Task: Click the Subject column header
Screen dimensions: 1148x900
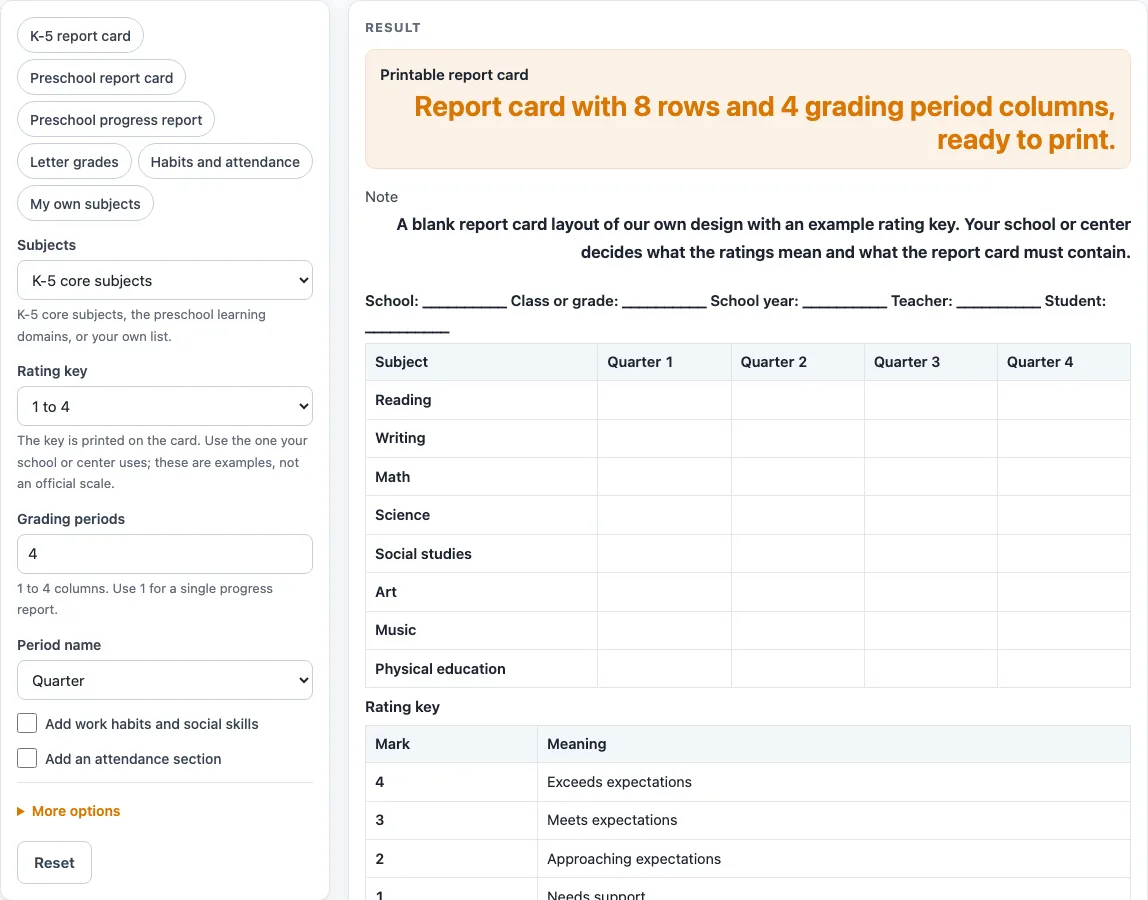Action: [x=482, y=362]
